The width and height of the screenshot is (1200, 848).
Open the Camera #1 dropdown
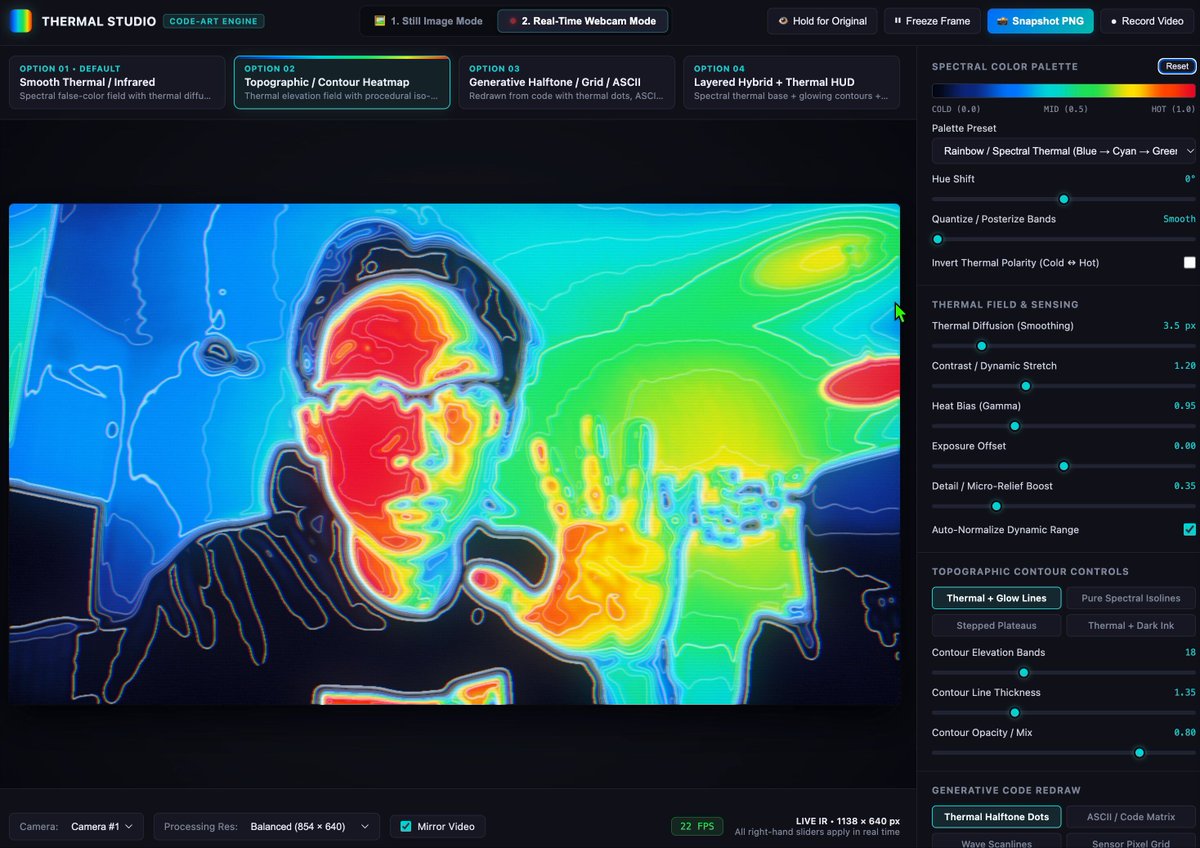point(77,827)
